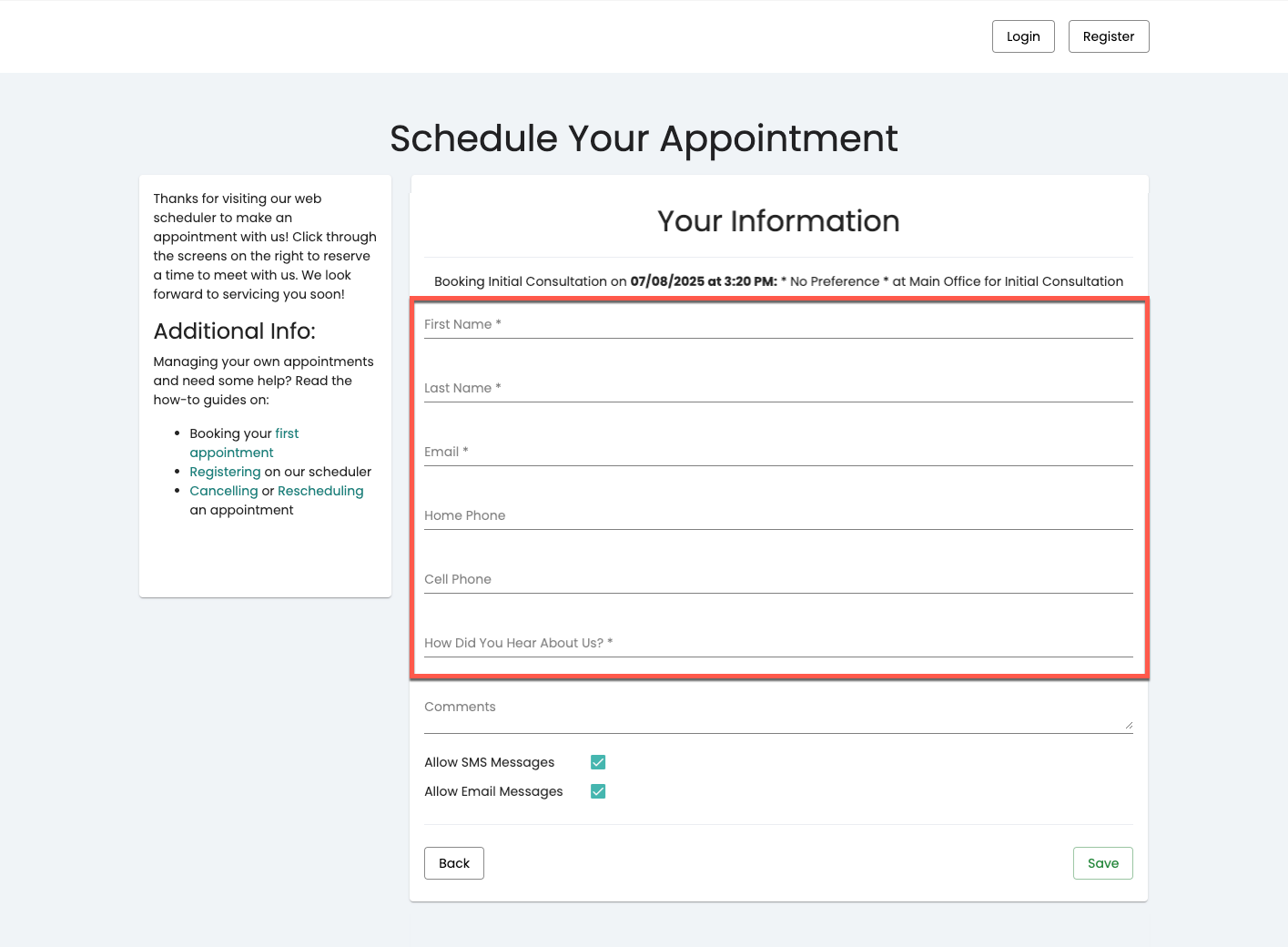Uncheck Allow Email Messages
The height and width of the screenshot is (947, 1288).
point(598,791)
